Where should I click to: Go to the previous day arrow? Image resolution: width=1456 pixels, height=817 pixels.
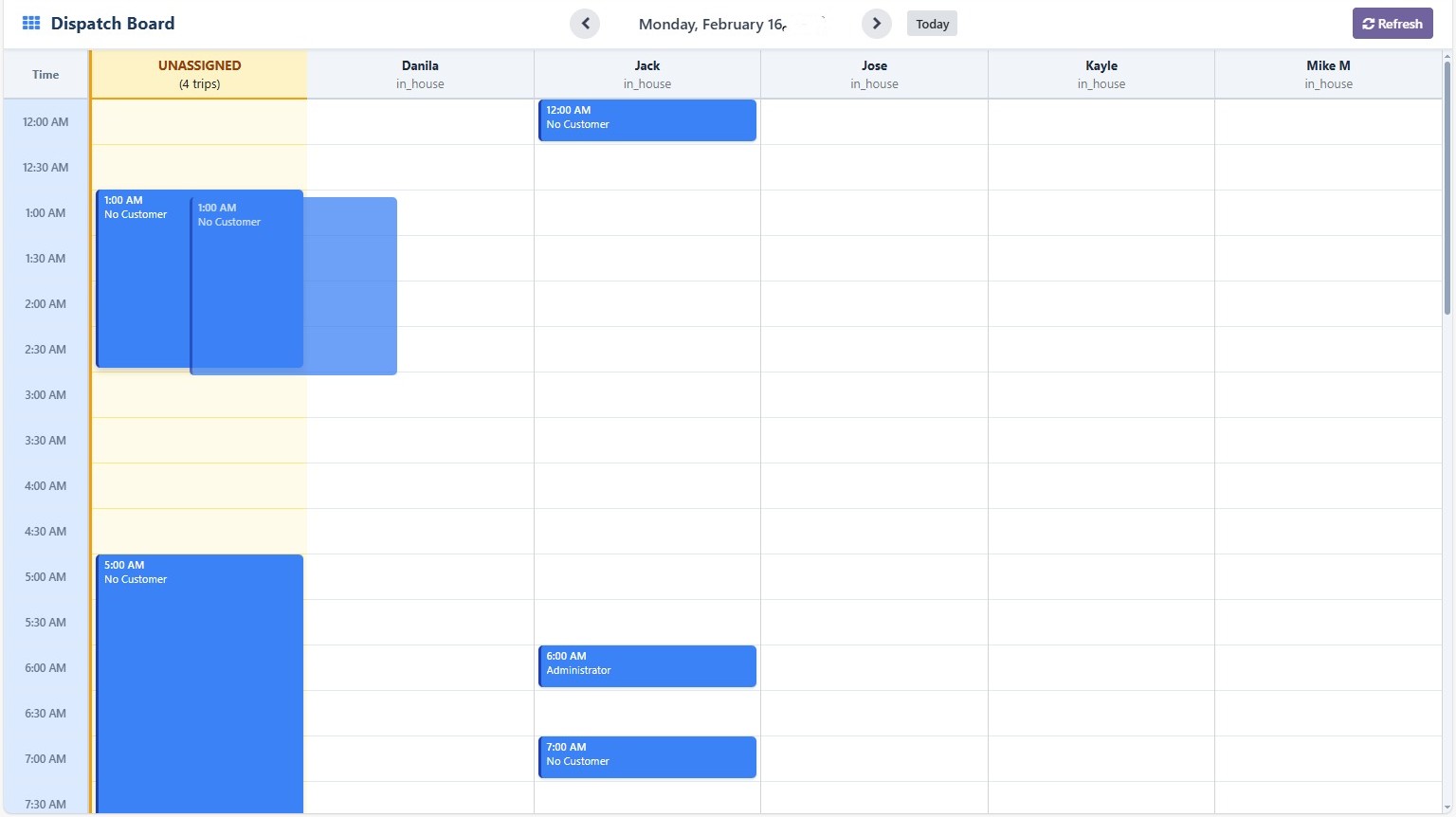tap(585, 24)
